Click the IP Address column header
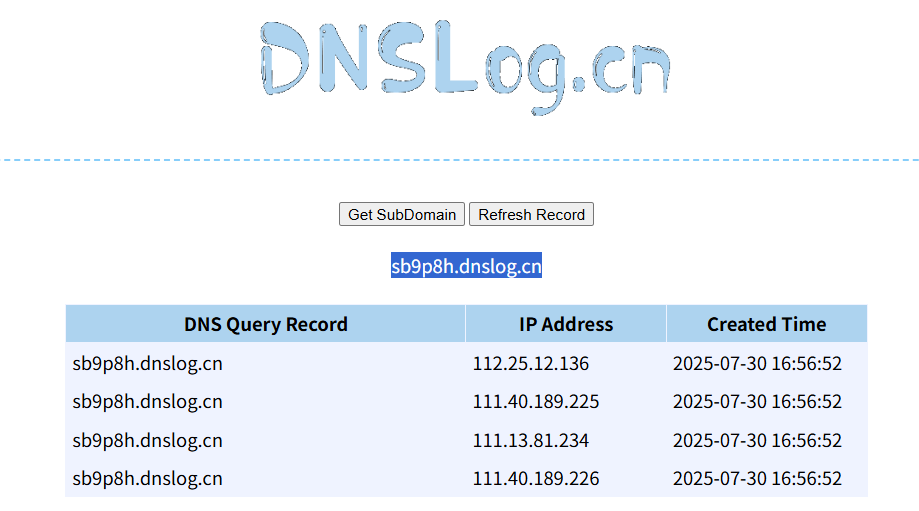 tap(566, 323)
